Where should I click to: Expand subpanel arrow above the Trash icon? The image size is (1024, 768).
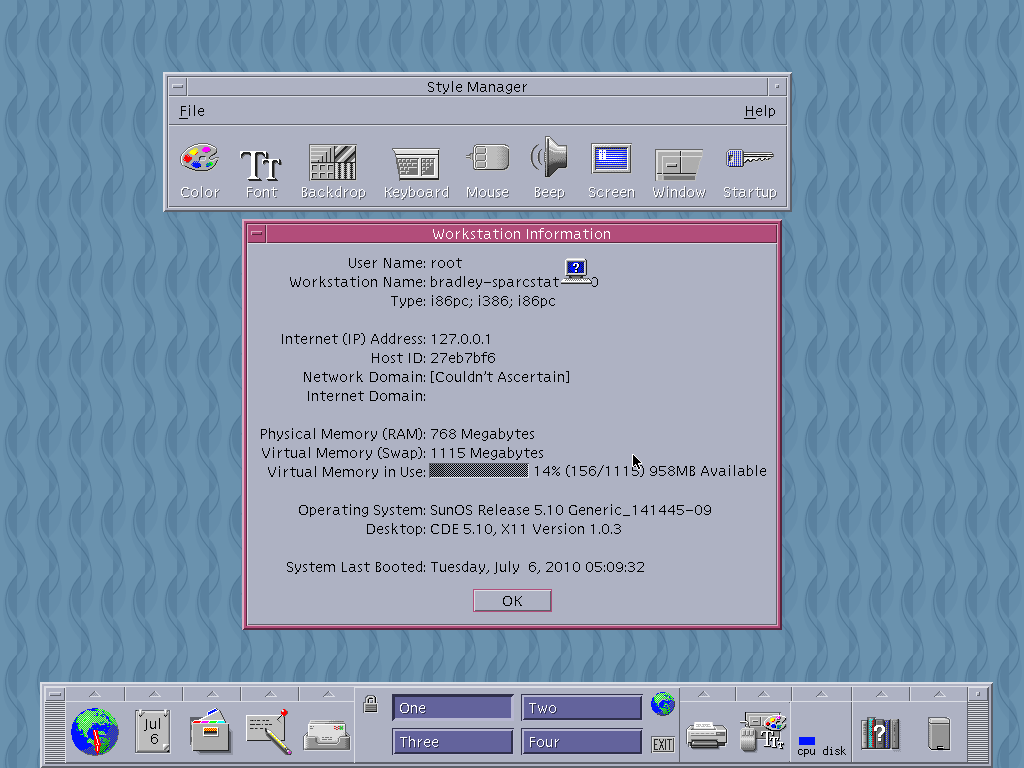939,694
